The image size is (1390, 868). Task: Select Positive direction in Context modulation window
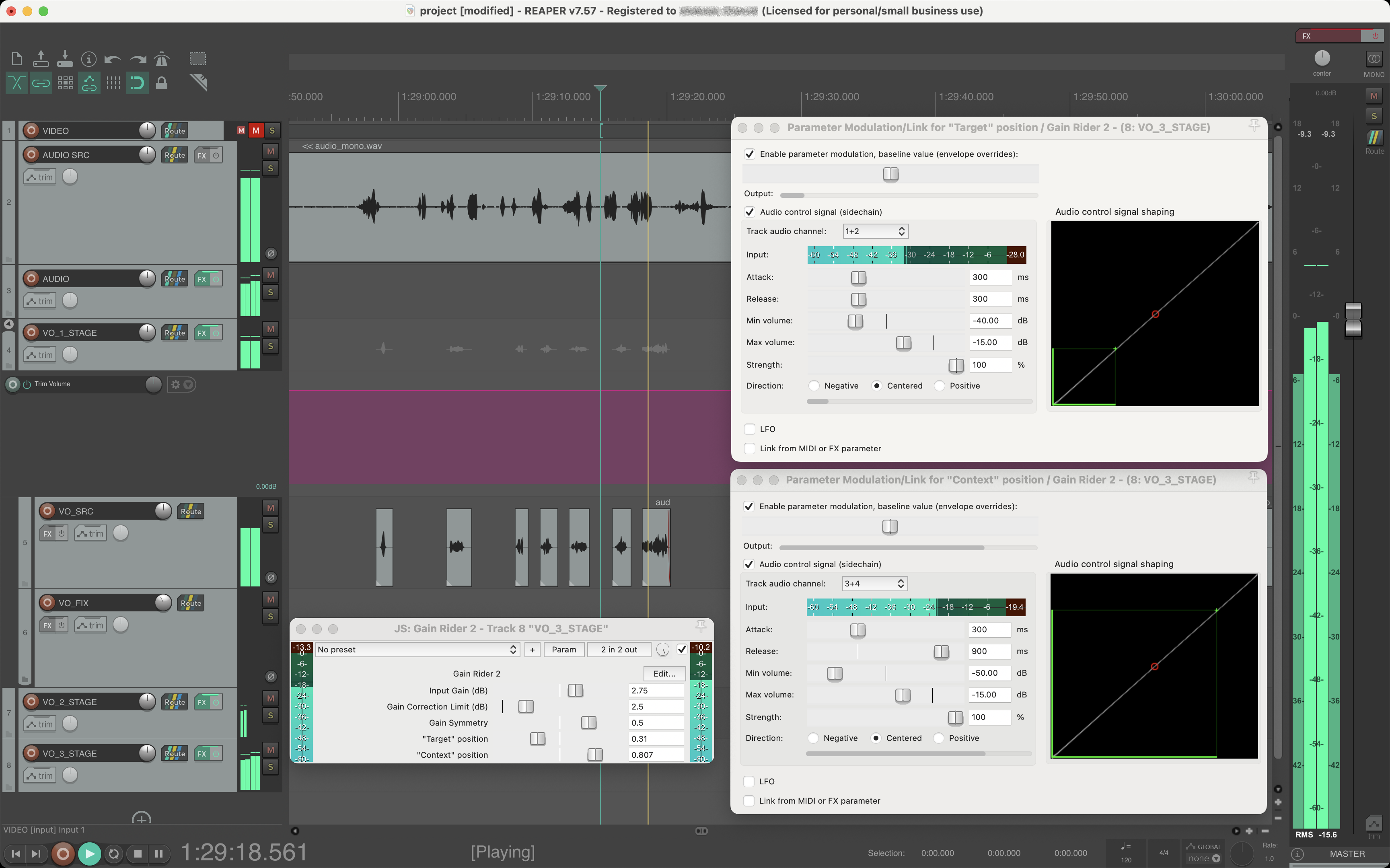(939, 738)
